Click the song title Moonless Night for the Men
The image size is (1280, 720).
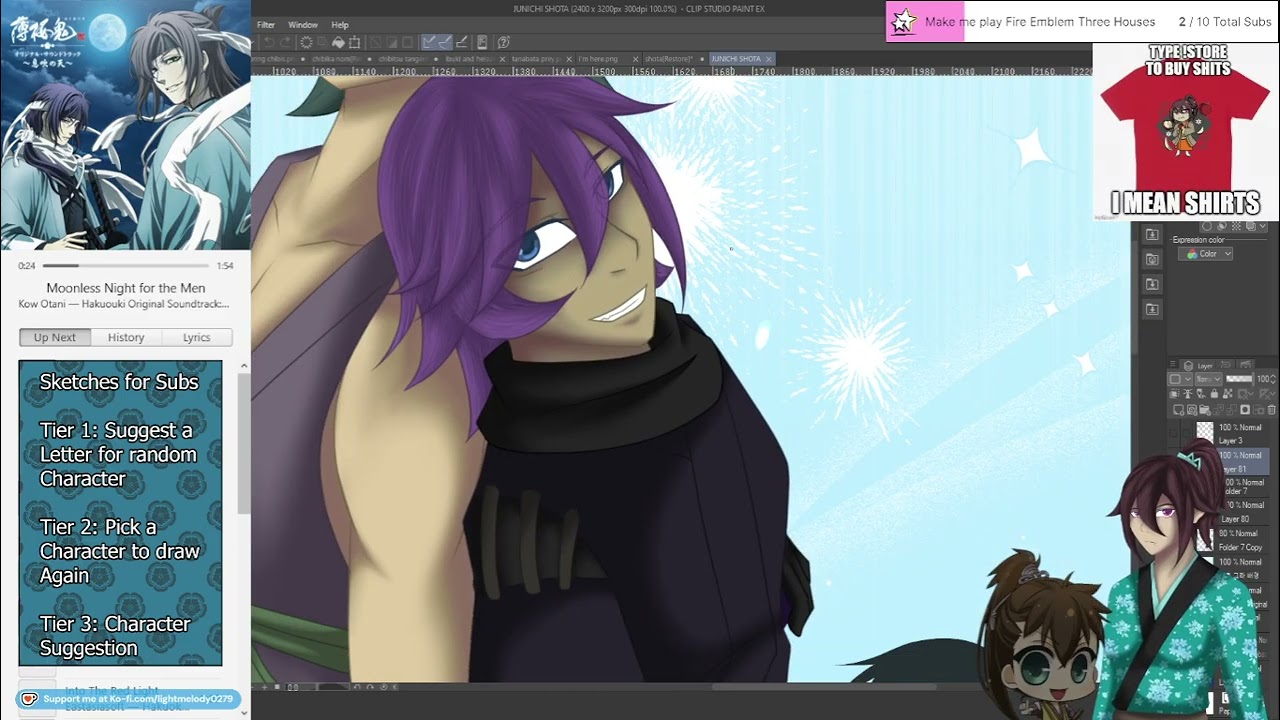tap(126, 288)
